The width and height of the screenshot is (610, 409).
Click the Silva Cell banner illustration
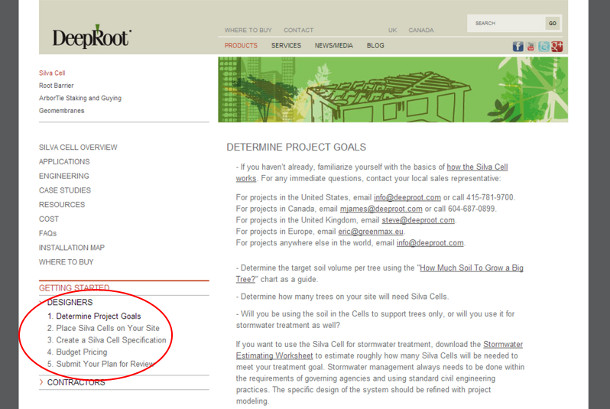(x=393, y=90)
